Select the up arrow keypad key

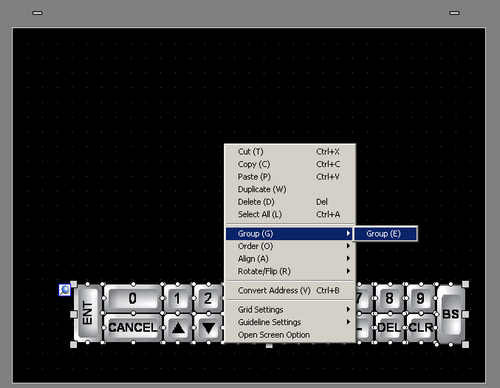(178, 328)
